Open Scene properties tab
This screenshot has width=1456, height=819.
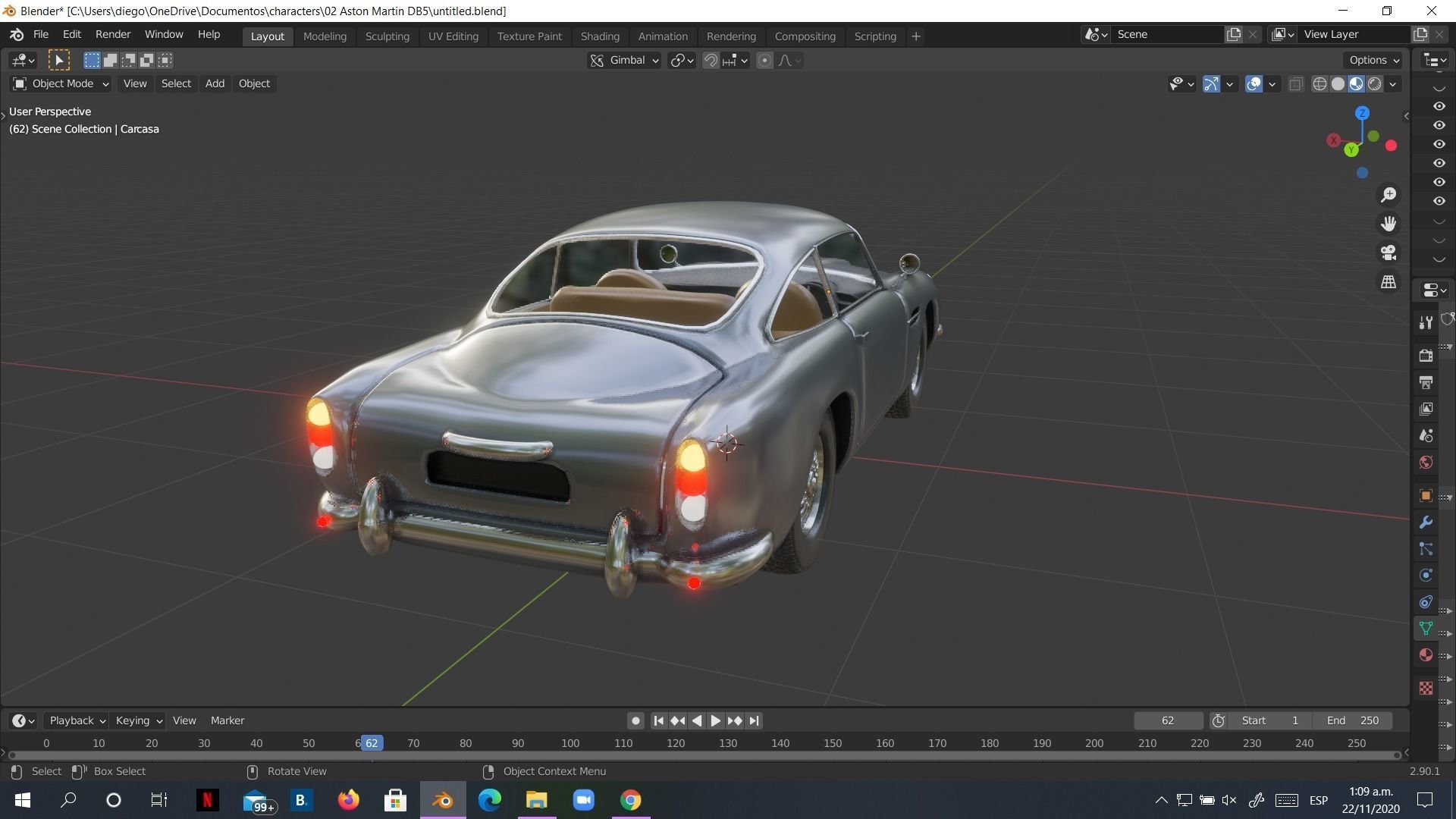(1426, 435)
